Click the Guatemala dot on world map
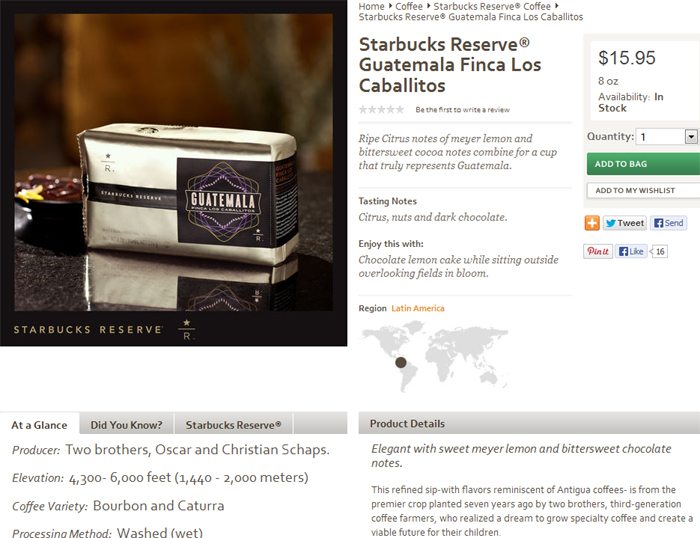700x538 pixels. (401, 362)
